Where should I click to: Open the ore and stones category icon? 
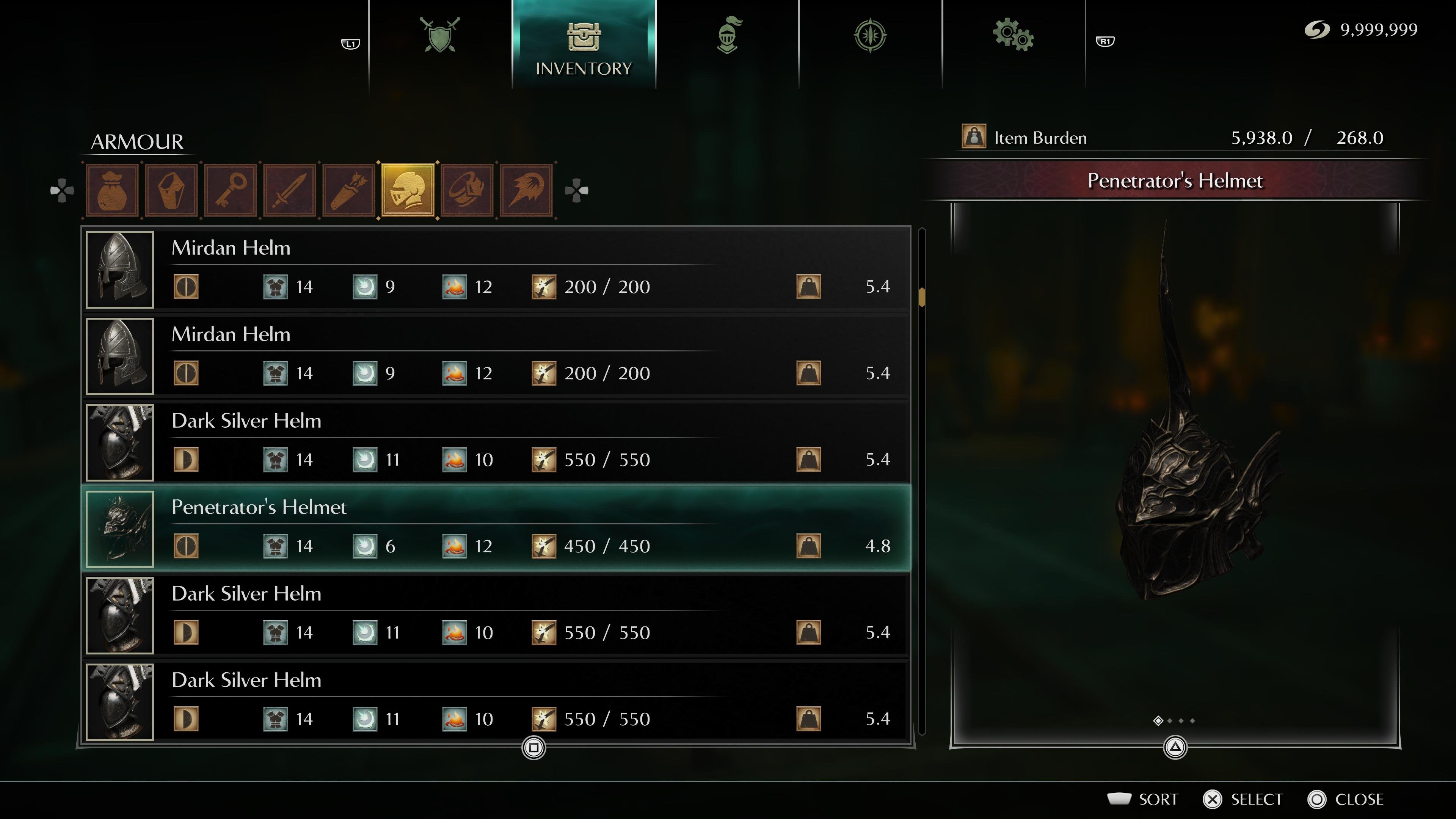pyautogui.click(x=171, y=190)
